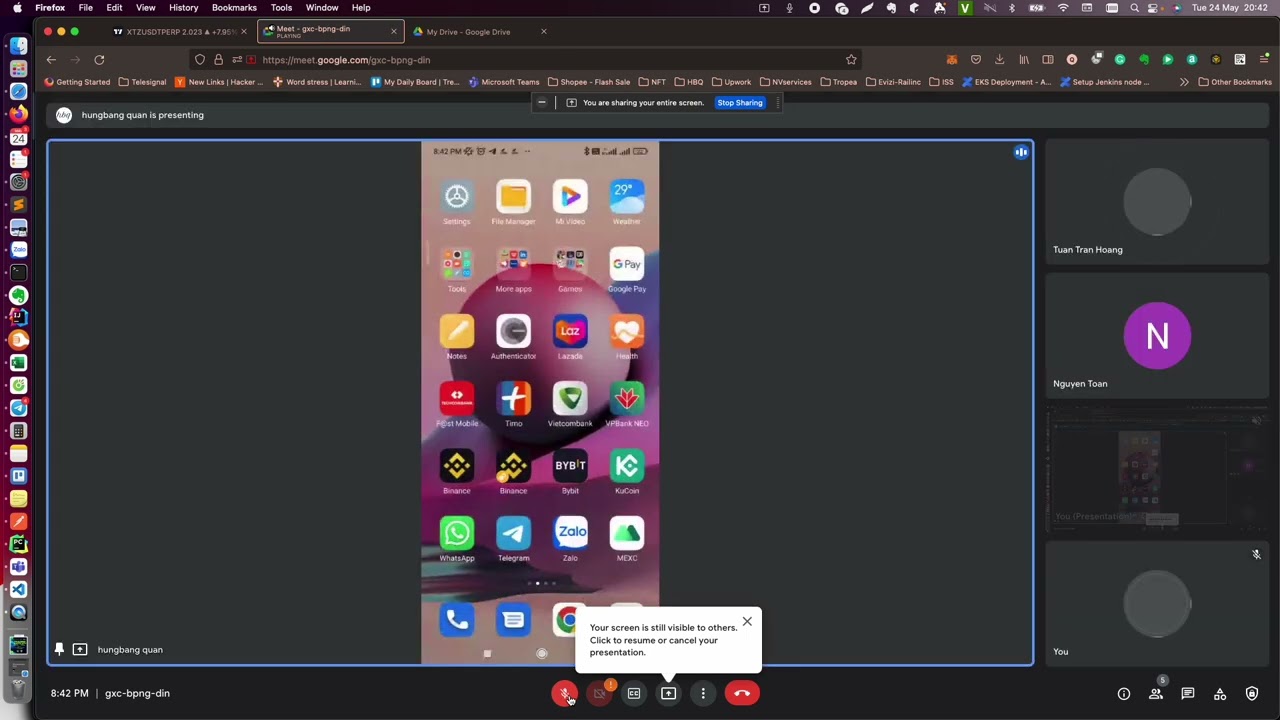
Task: Go back with the browser arrow
Action: pos(51,60)
